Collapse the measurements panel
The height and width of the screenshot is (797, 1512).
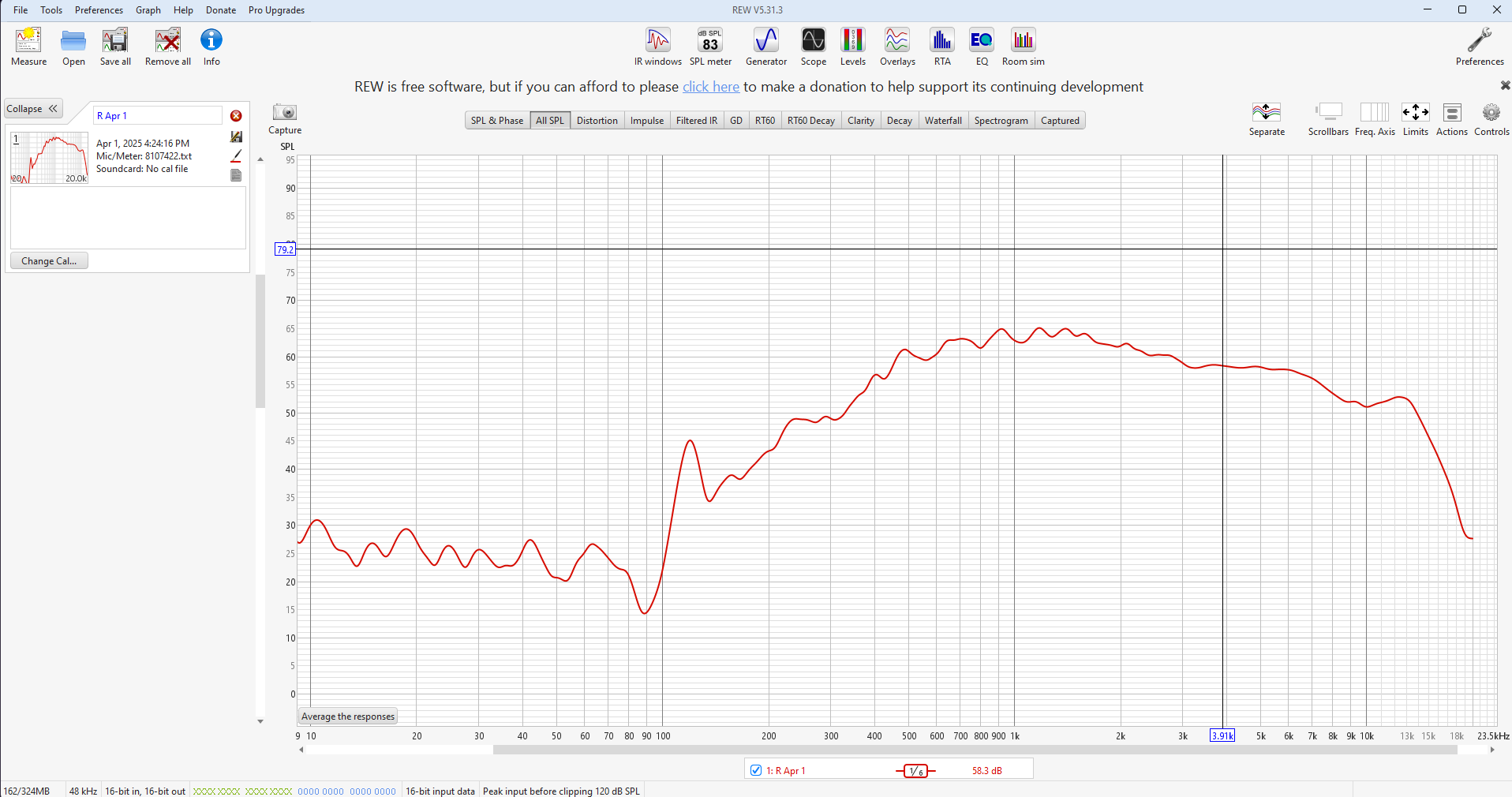coord(33,109)
